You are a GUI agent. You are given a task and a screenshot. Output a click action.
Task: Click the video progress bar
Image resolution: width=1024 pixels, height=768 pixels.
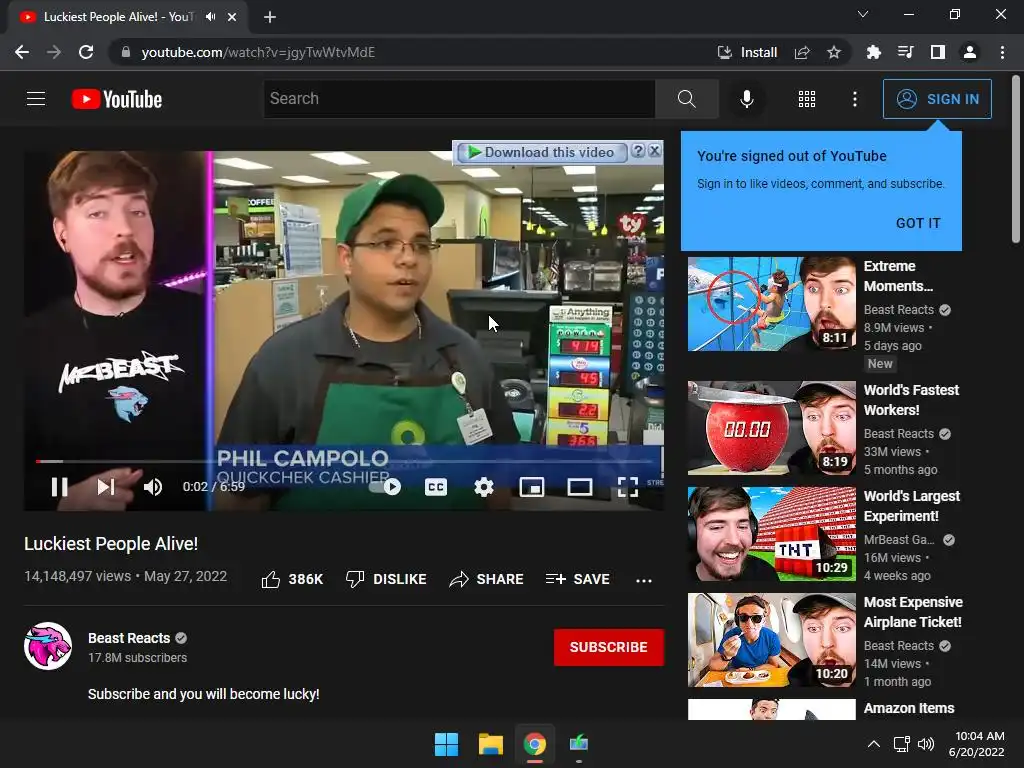click(x=344, y=461)
